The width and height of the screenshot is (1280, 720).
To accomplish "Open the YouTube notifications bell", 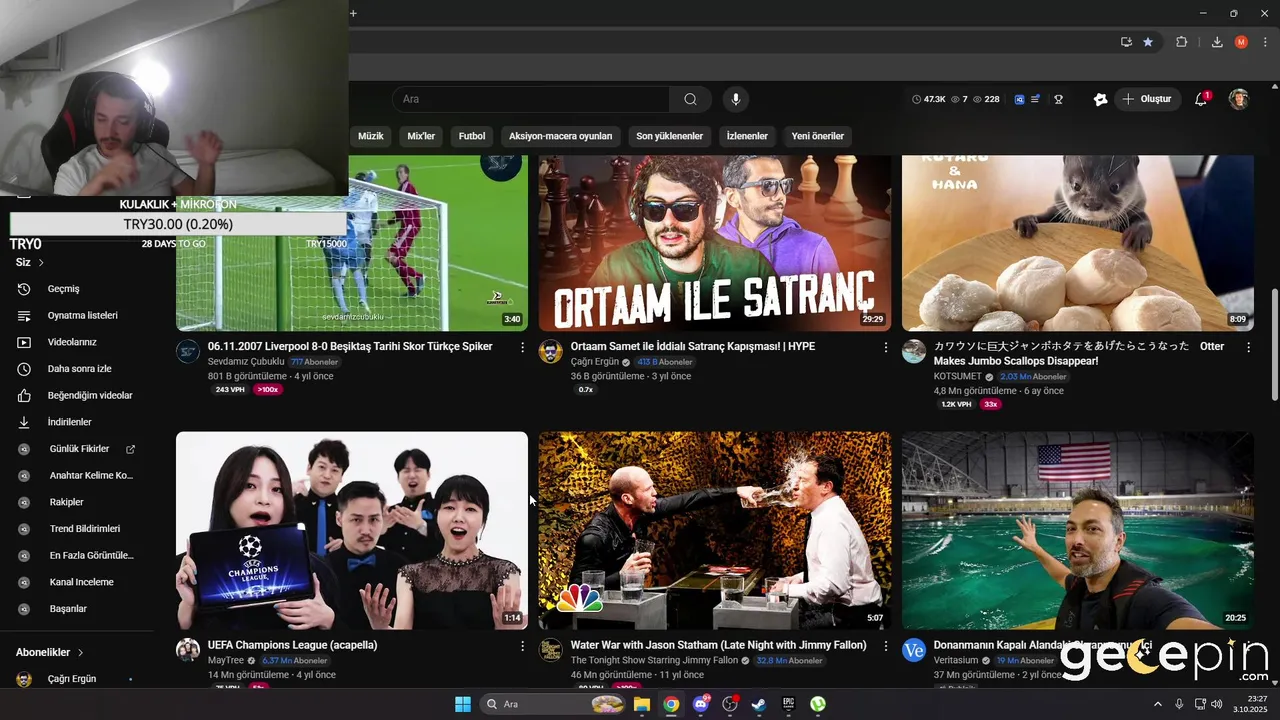I will [x=1202, y=99].
